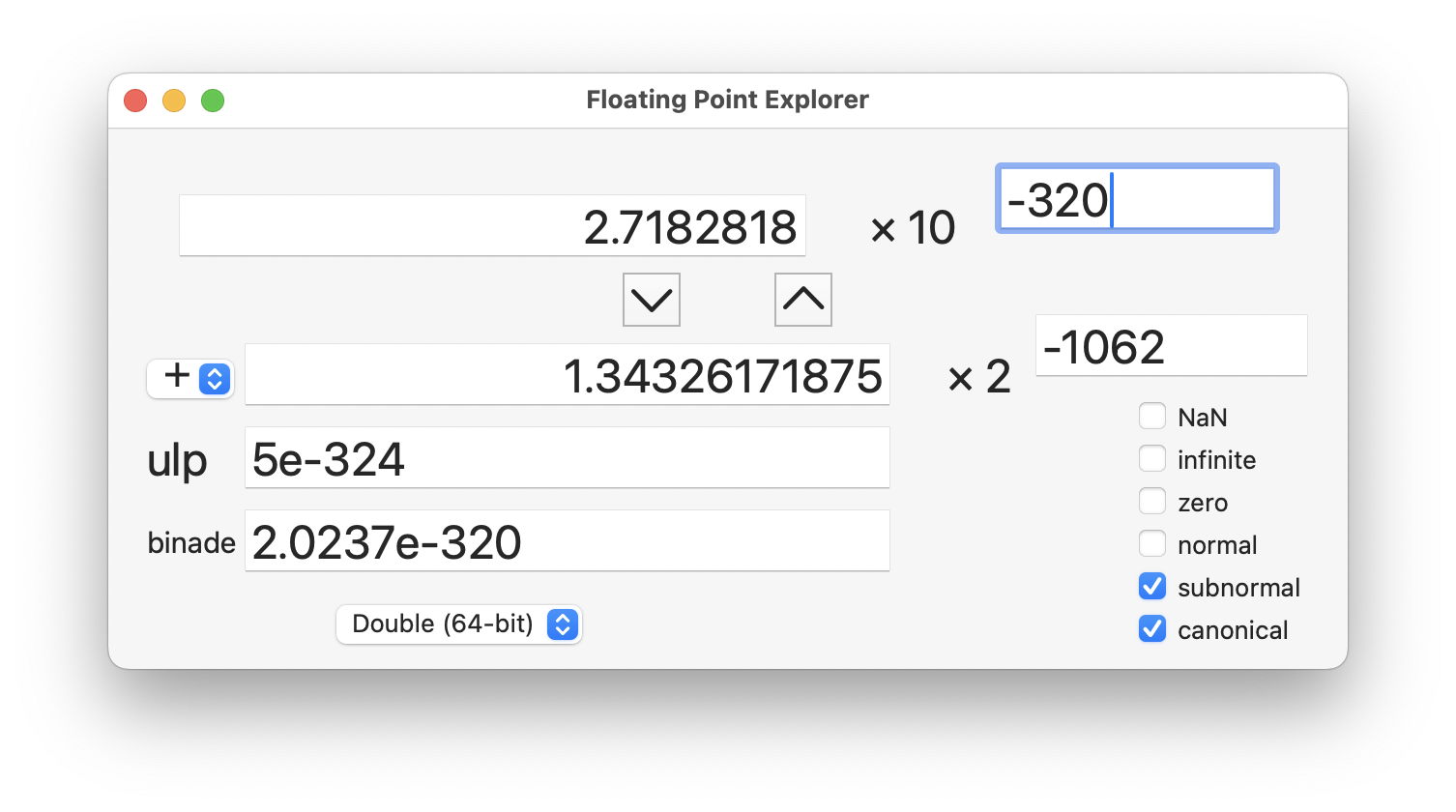This screenshot has width=1456, height=812.
Task: Toggle the NaN checkbox
Action: (1152, 416)
